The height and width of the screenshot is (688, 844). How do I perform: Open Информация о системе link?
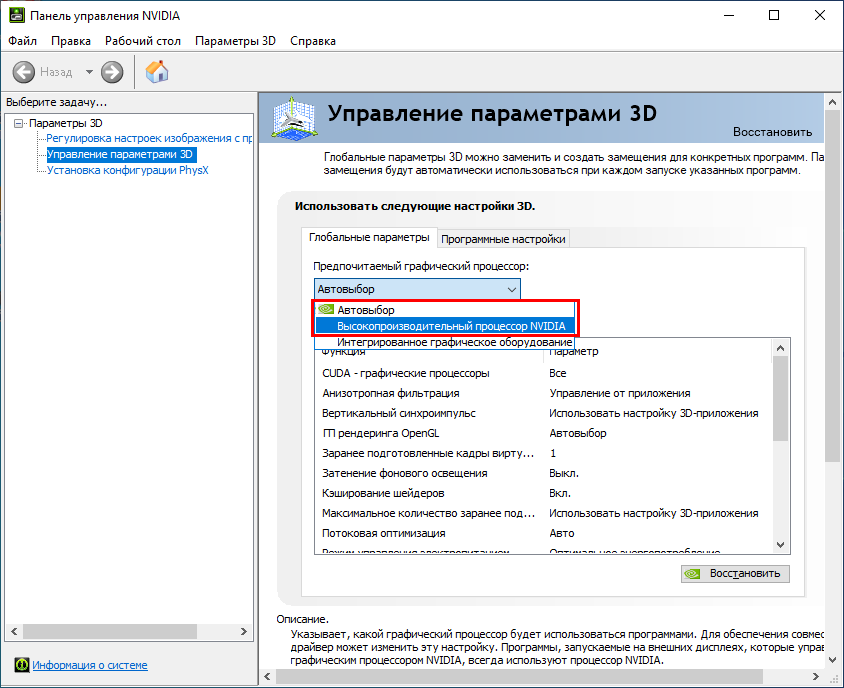90,665
